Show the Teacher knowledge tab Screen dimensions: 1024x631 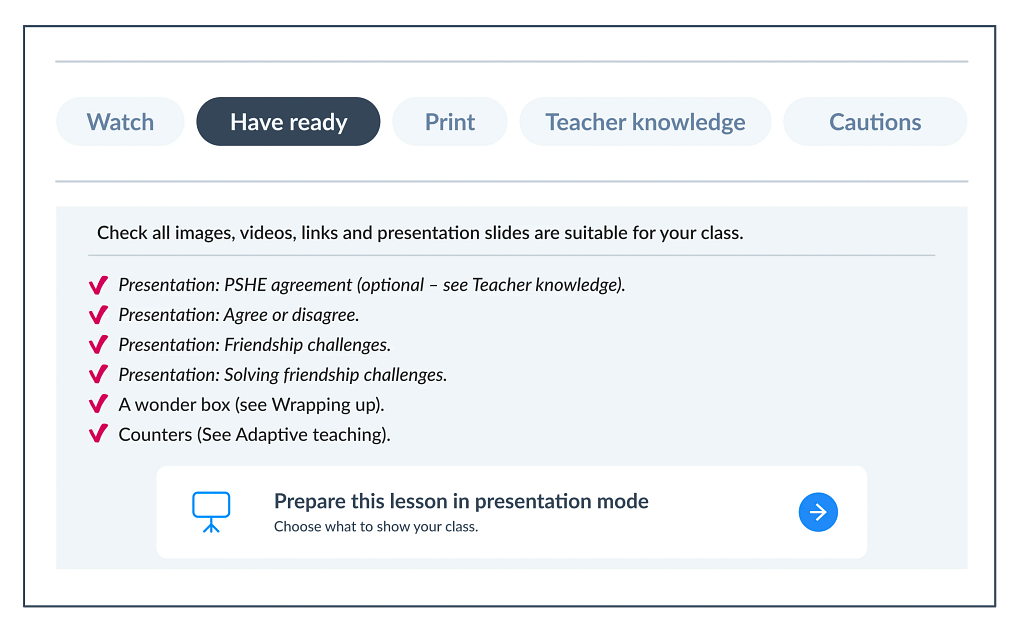click(x=645, y=122)
